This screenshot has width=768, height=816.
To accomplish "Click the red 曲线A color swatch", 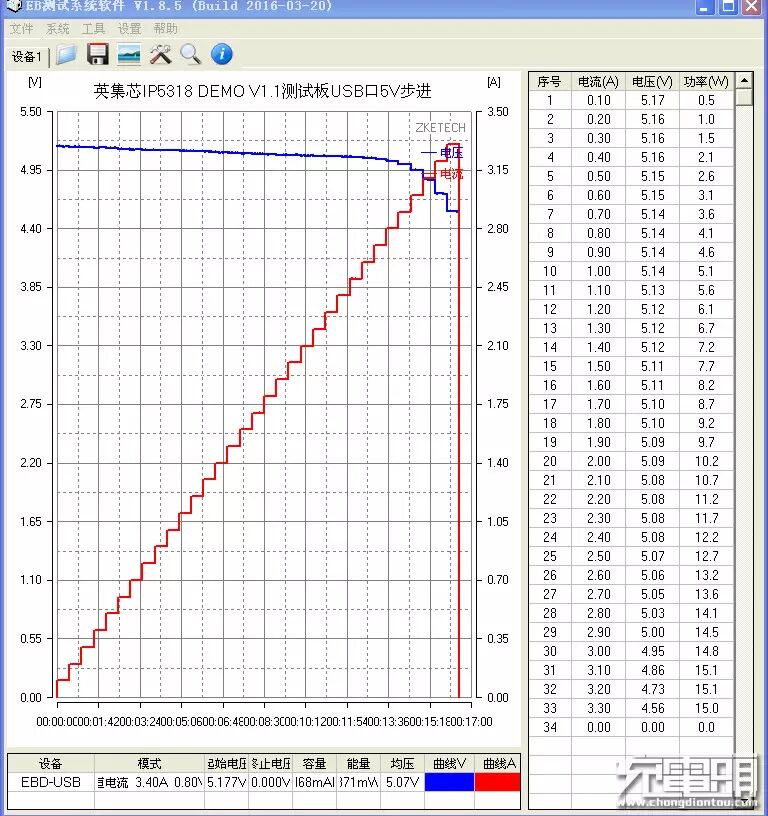I will click(497, 782).
